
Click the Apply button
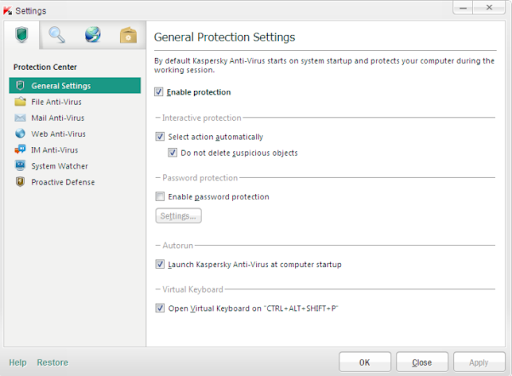pyautogui.click(x=479, y=362)
